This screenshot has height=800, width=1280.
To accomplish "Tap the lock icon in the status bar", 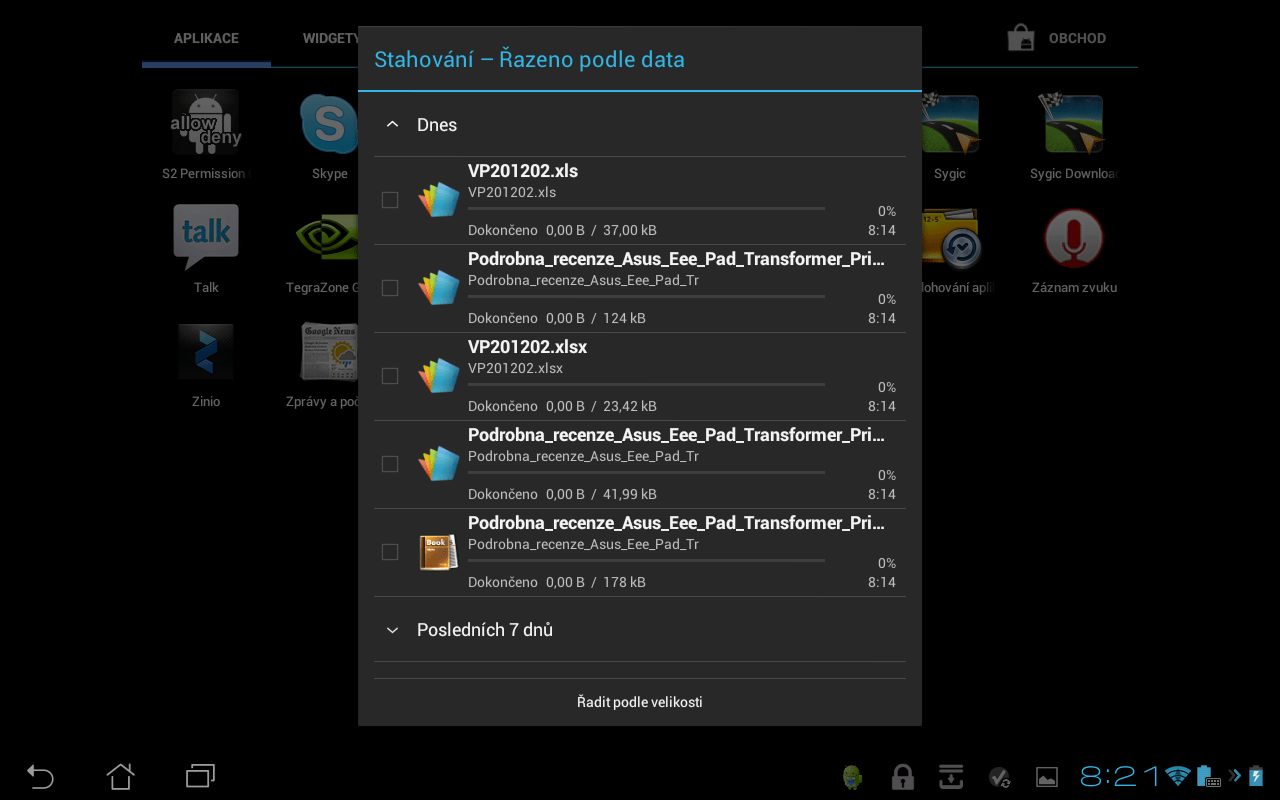I will 903,777.
